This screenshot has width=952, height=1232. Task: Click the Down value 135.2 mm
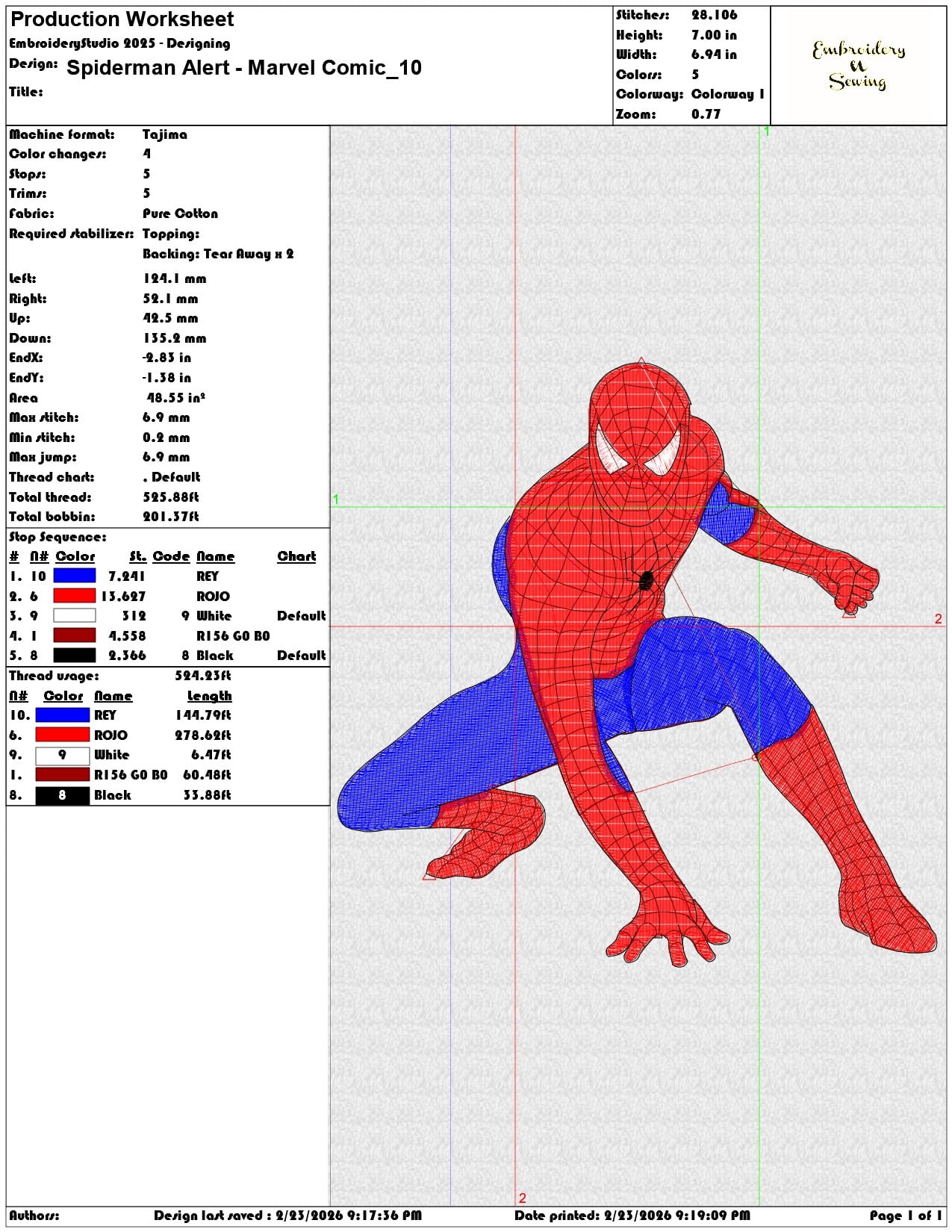pos(175,338)
